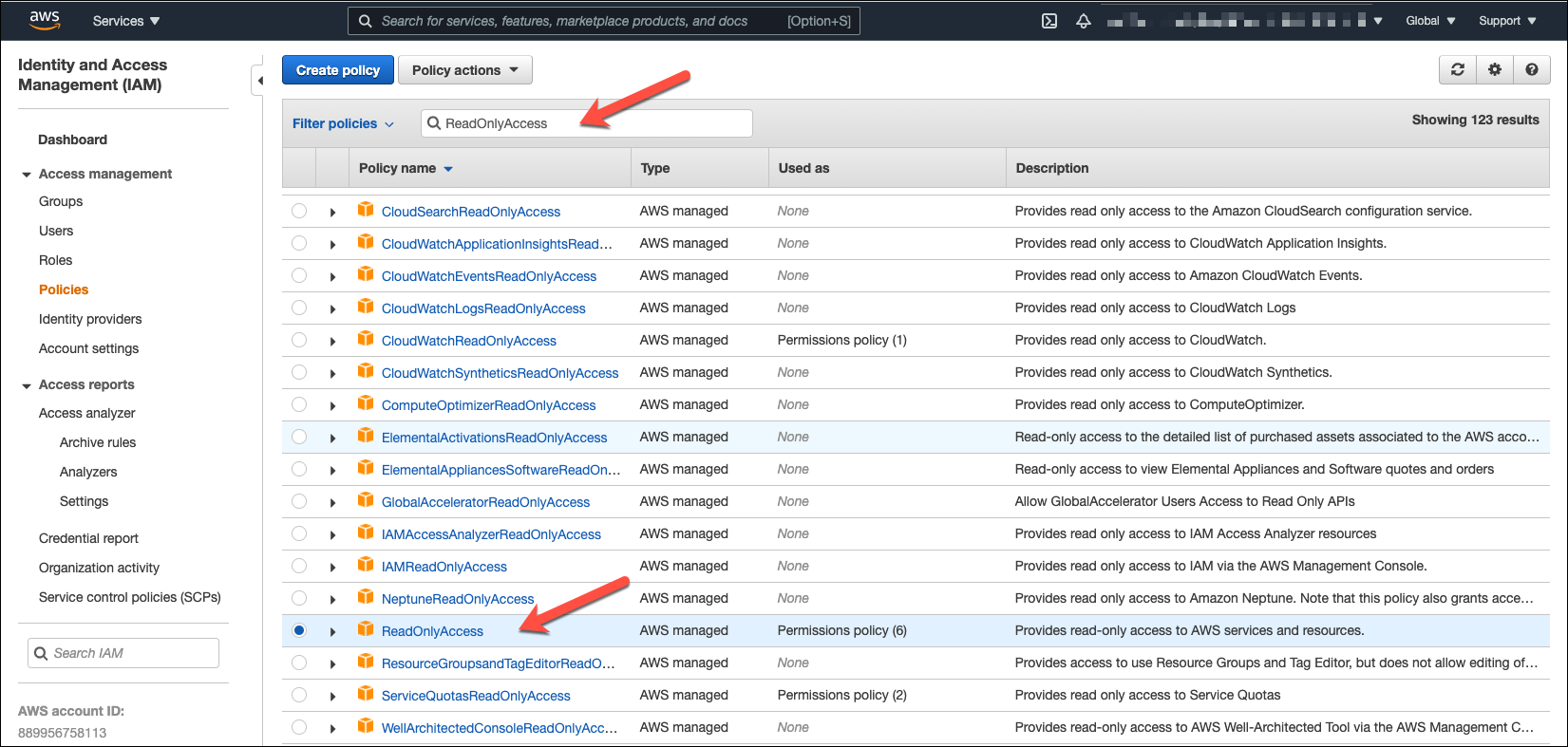Viewport: 1568px width, 747px height.
Task: Open the Support dropdown menu
Action: pos(1507,21)
